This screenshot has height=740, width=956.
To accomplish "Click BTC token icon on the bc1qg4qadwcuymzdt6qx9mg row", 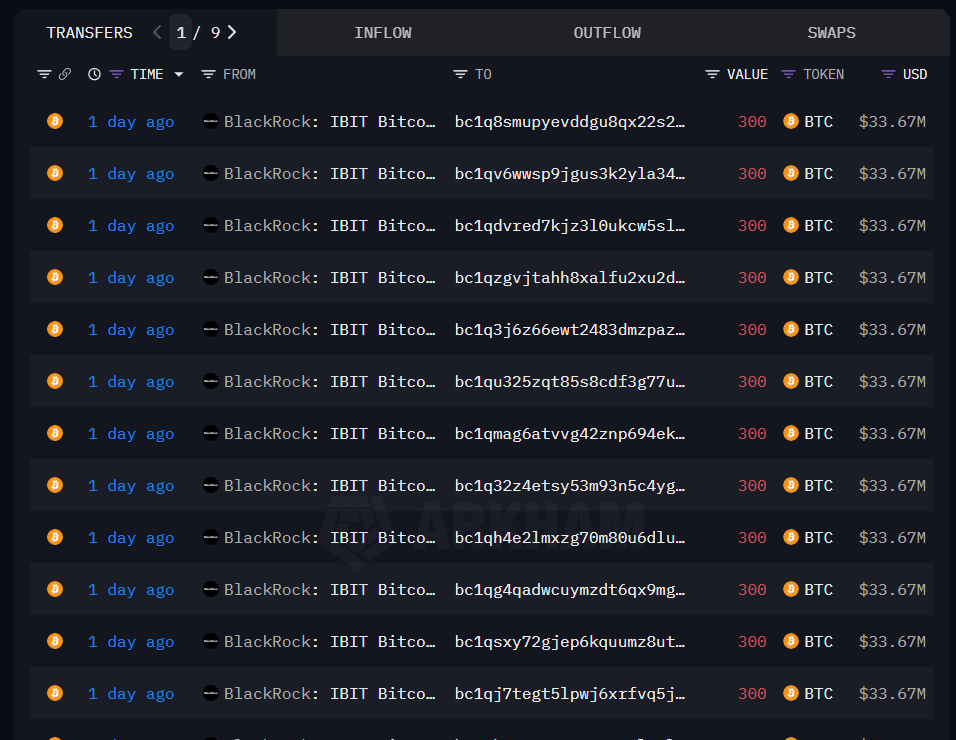I will pyautogui.click(x=791, y=589).
